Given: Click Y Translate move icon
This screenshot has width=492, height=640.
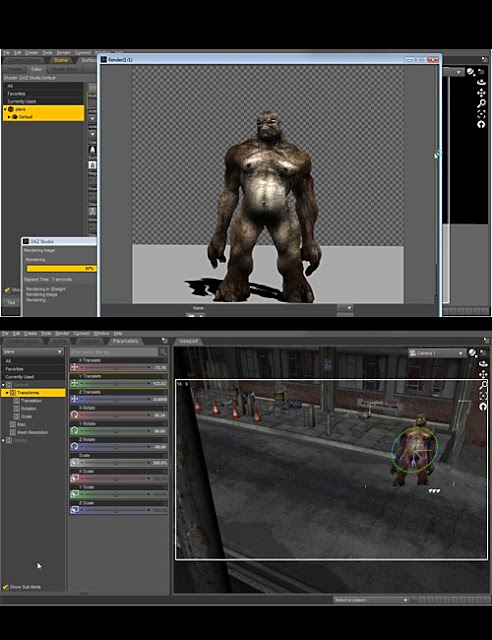Looking at the screenshot, I should coord(74,383).
